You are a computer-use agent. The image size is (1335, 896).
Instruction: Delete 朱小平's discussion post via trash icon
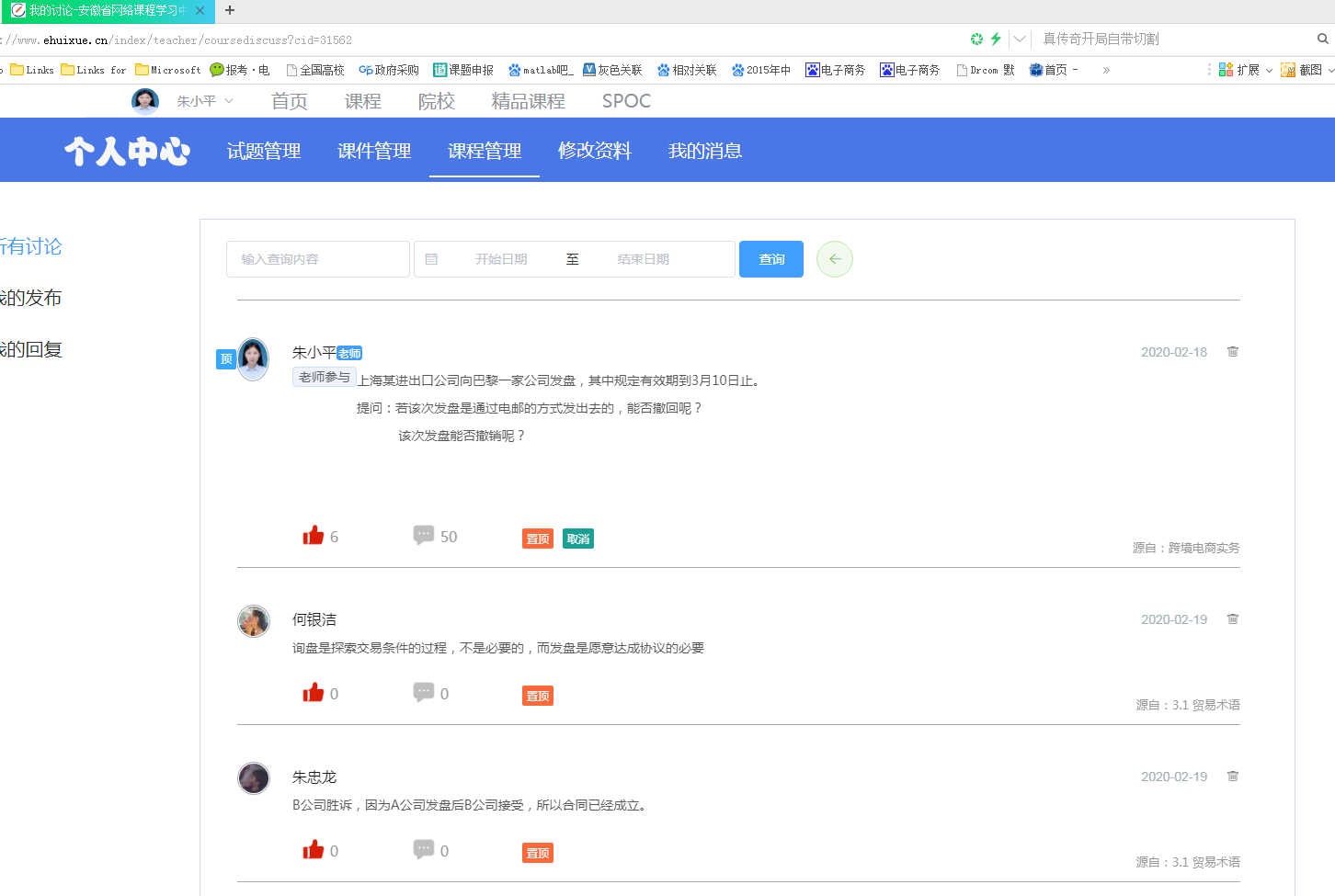point(1232,352)
